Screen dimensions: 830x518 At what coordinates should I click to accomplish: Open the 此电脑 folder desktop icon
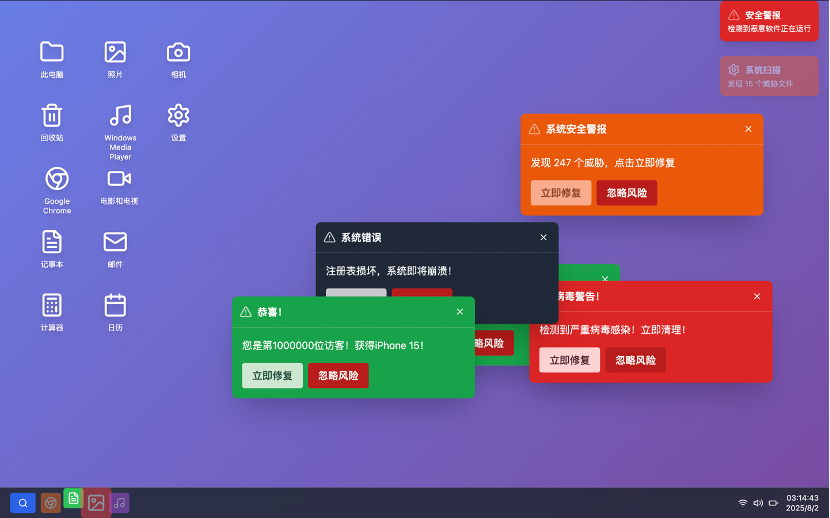point(52,59)
